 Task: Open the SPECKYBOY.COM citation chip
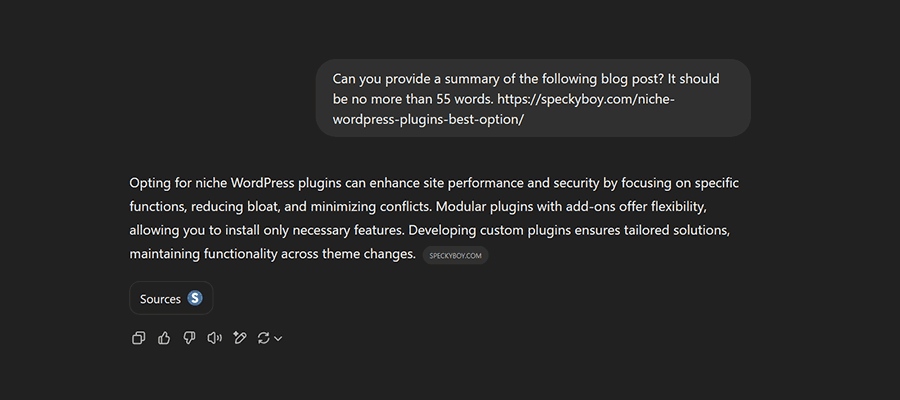pos(455,255)
